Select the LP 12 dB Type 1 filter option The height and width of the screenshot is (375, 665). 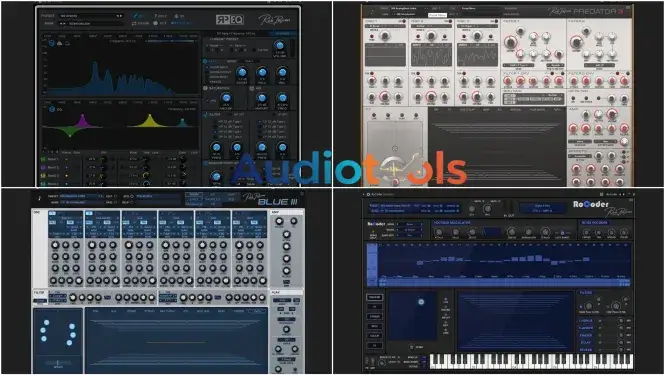272,121
